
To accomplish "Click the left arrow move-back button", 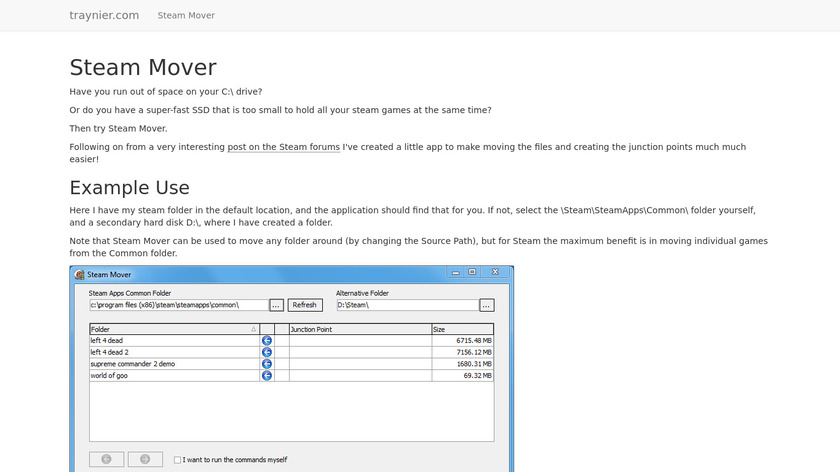I will [107, 459].
